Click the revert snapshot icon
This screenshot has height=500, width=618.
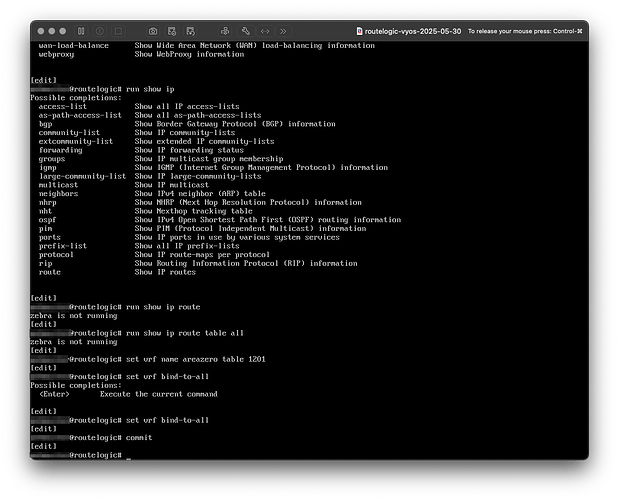pyautogui.click(x=191, y=31)
